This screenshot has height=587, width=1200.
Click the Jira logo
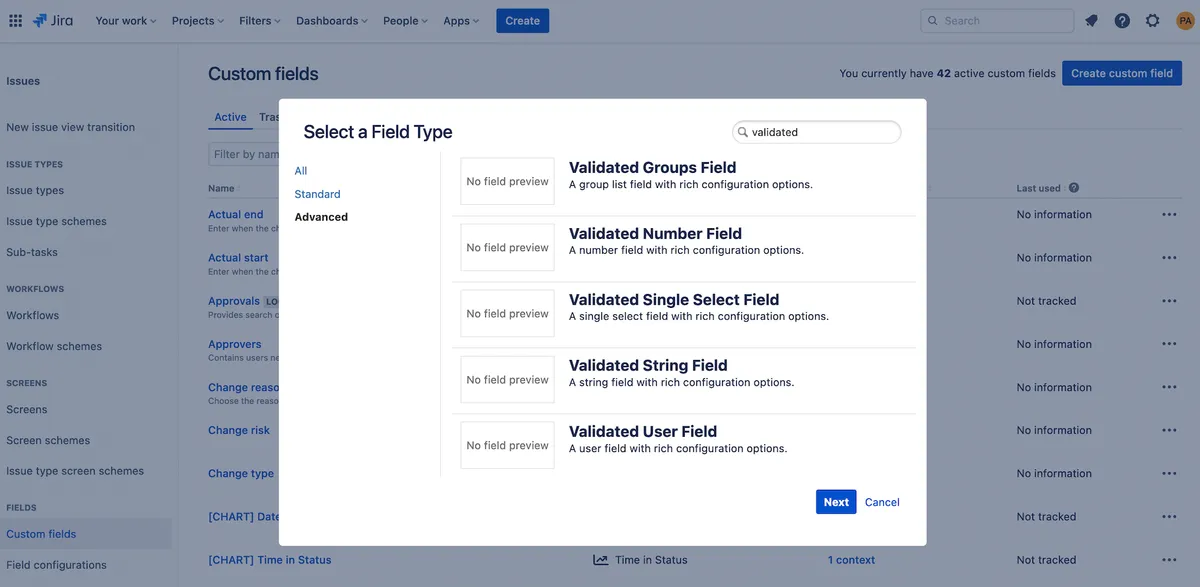pyautogui.click(x=55, y=20)
